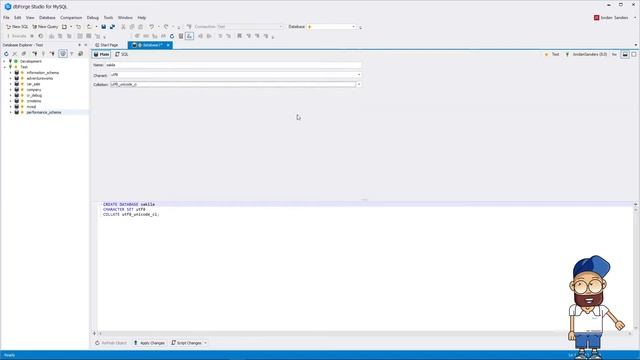Click the highlighted toggle icon in Database Explorer toolbar

[x=63, y=53]
